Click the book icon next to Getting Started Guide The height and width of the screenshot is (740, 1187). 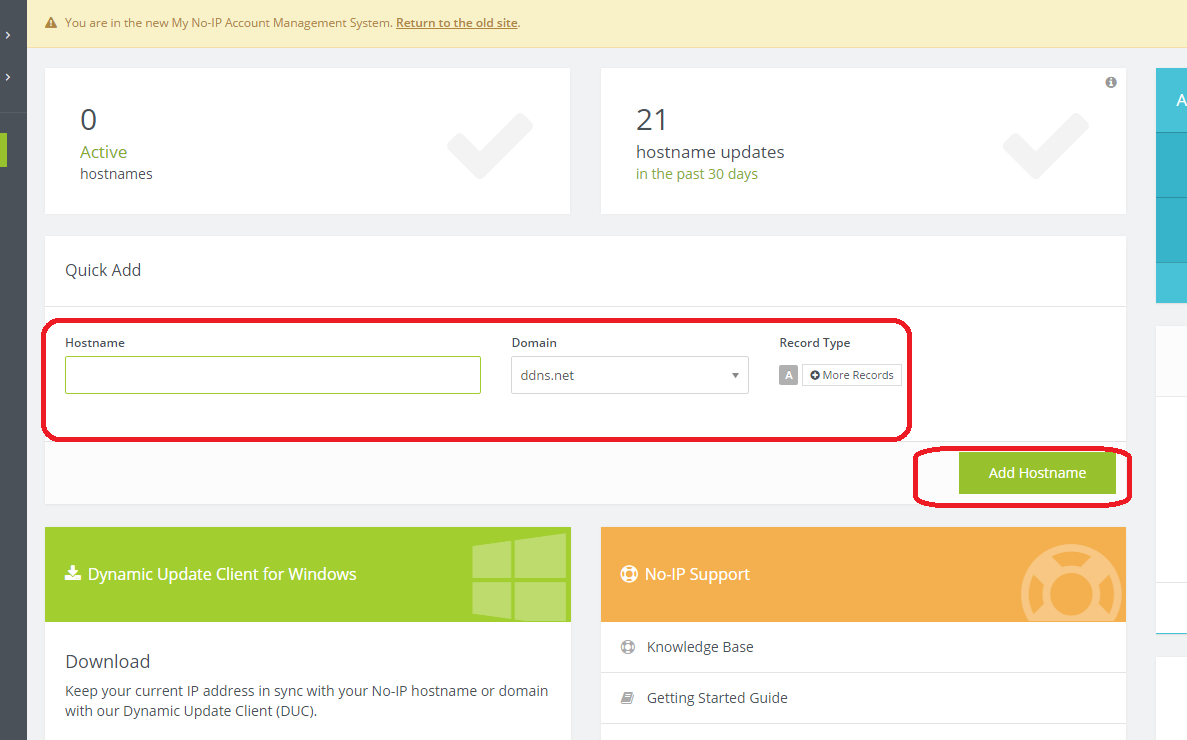(628, 698)
